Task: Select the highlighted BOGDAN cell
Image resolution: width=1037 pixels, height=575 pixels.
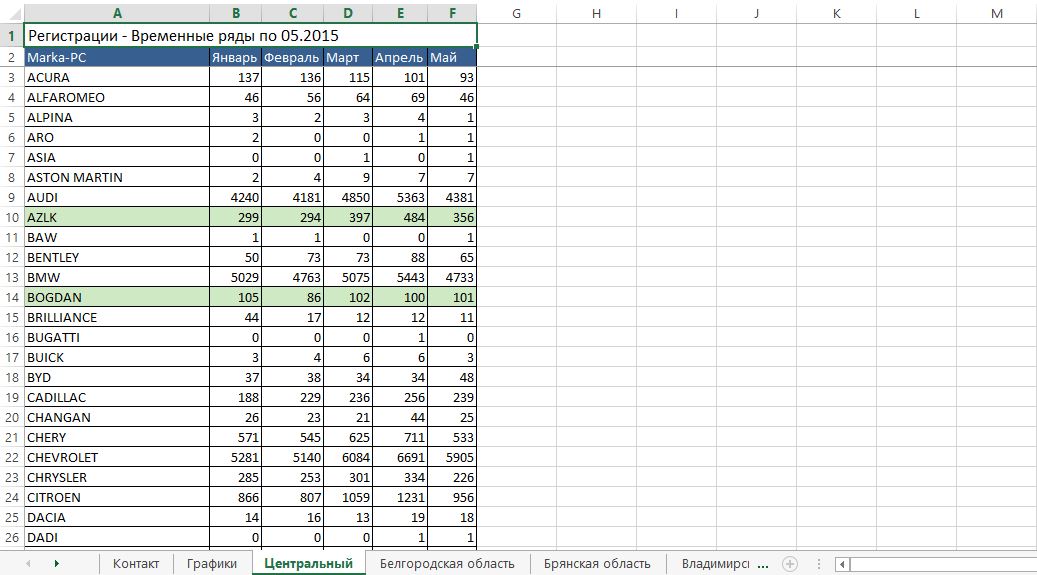Action: point(117,297)
